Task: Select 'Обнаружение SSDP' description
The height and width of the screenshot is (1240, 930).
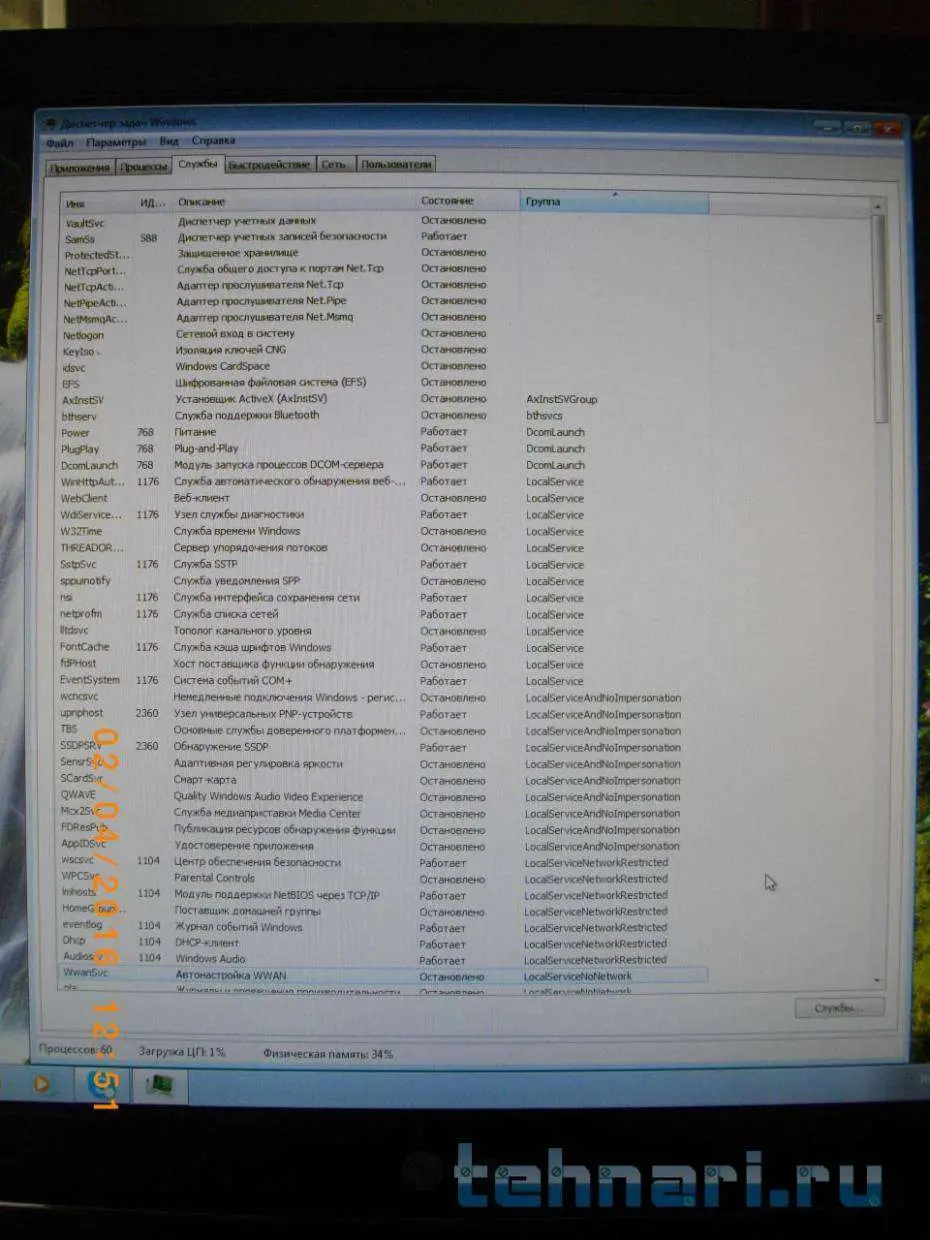Action: [221, 747]
